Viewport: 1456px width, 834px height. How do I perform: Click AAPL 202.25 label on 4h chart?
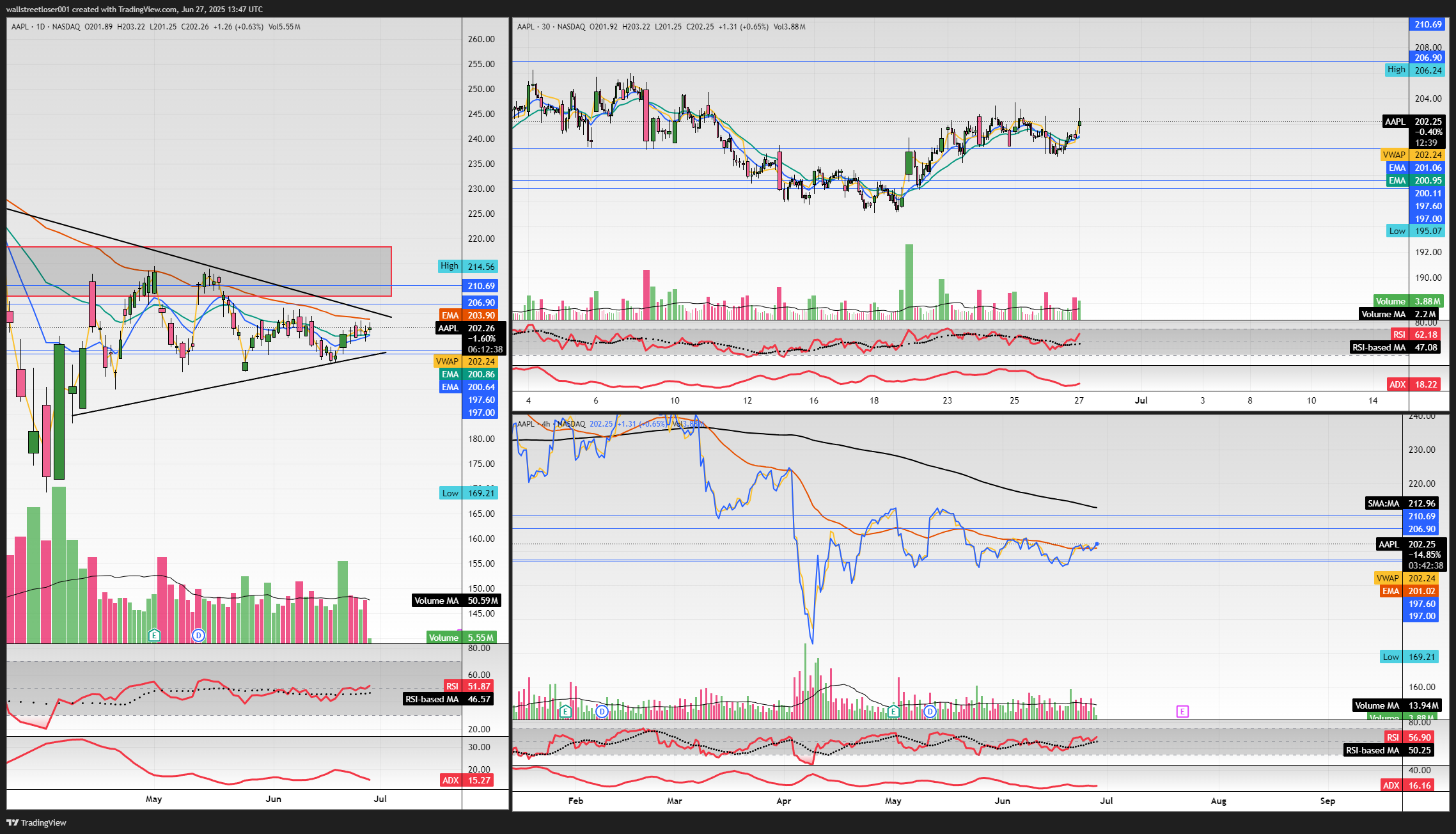coord(1411,544)
